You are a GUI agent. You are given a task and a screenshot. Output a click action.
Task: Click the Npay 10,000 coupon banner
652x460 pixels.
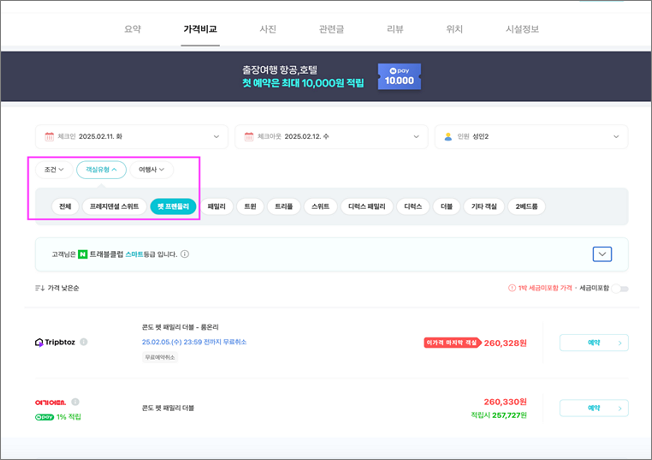(399, 77)
